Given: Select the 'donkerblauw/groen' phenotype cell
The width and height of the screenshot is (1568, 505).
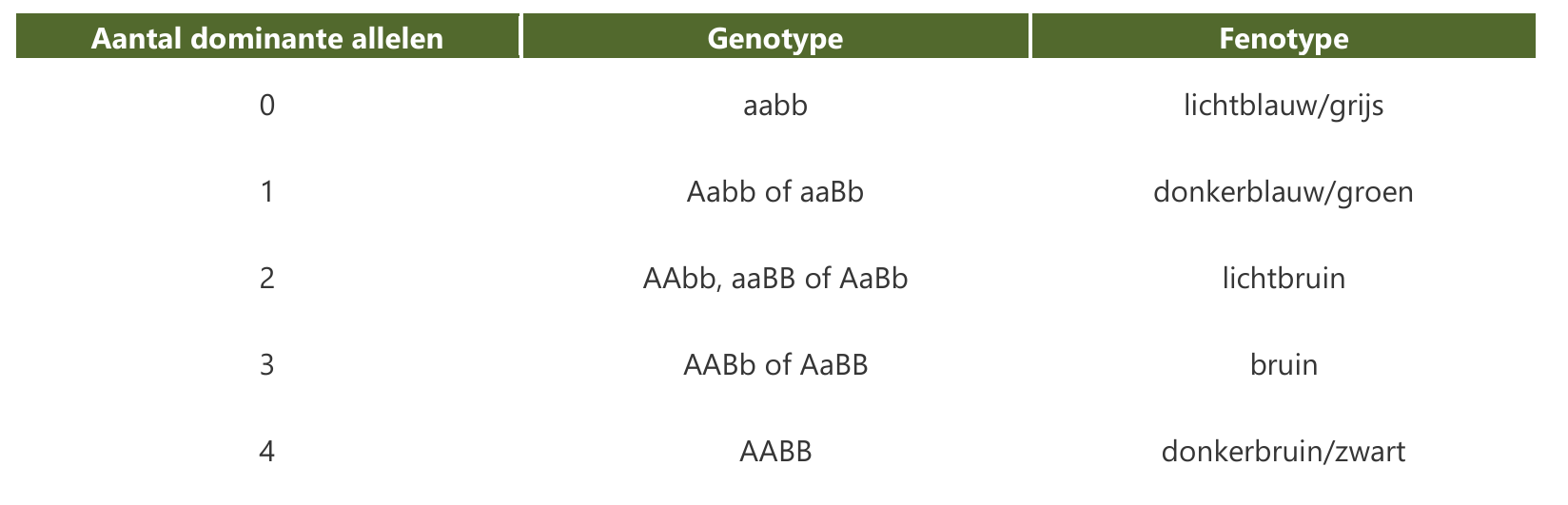Looking at the screenshot, I should tap(1284, 192).
